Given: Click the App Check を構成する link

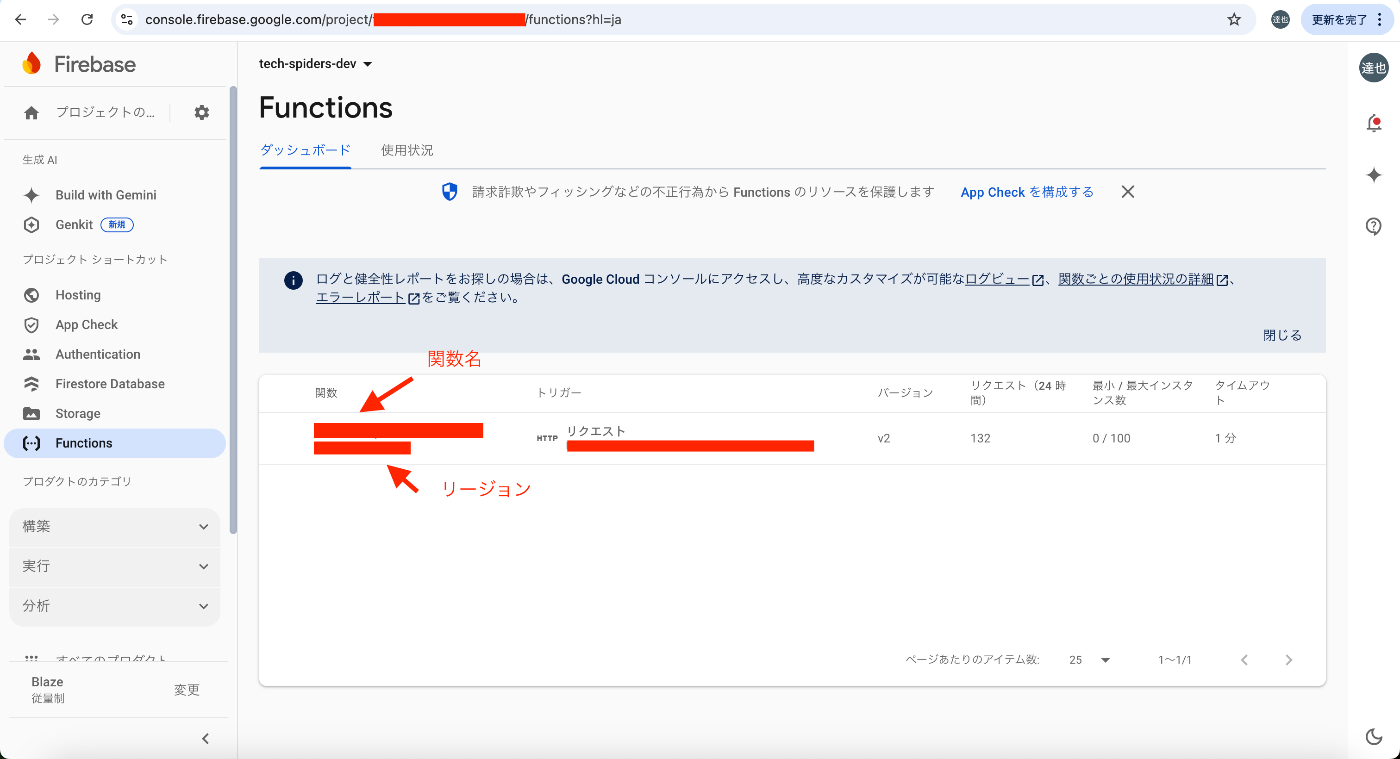Looking at the screenshot, I should [x=1027, y=192].
